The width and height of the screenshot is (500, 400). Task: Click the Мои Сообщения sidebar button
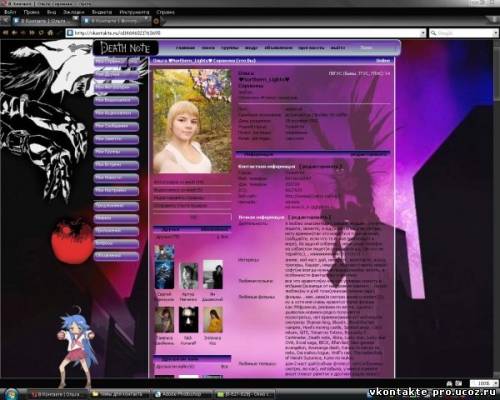point(116,126)
